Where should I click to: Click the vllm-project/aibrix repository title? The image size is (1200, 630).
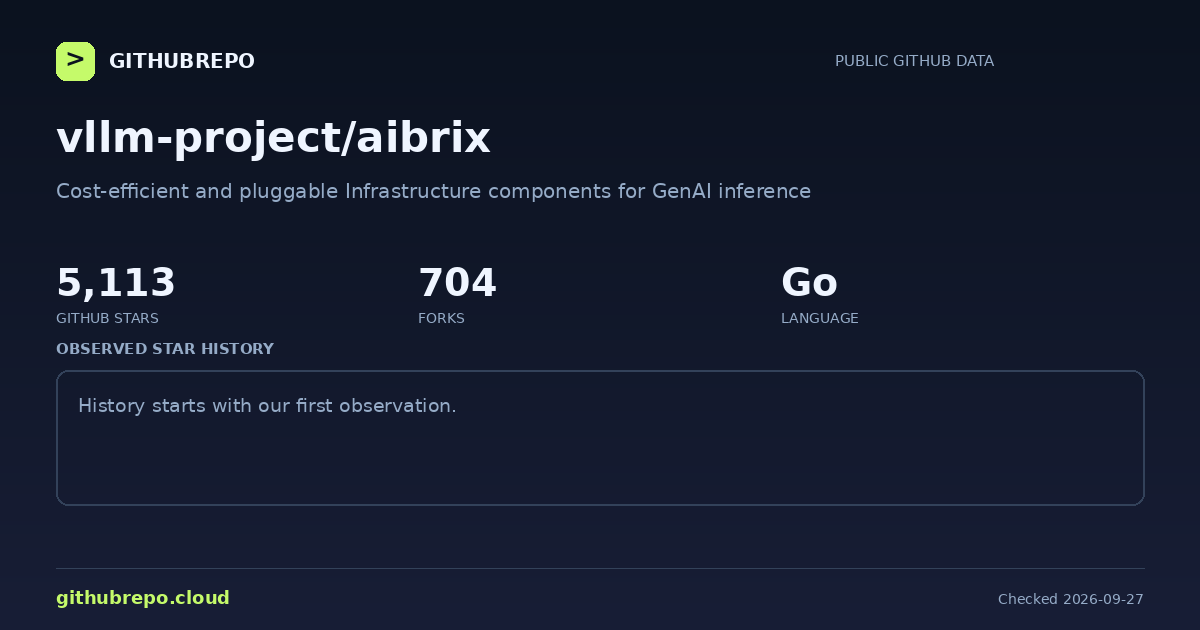coord(273,138)
